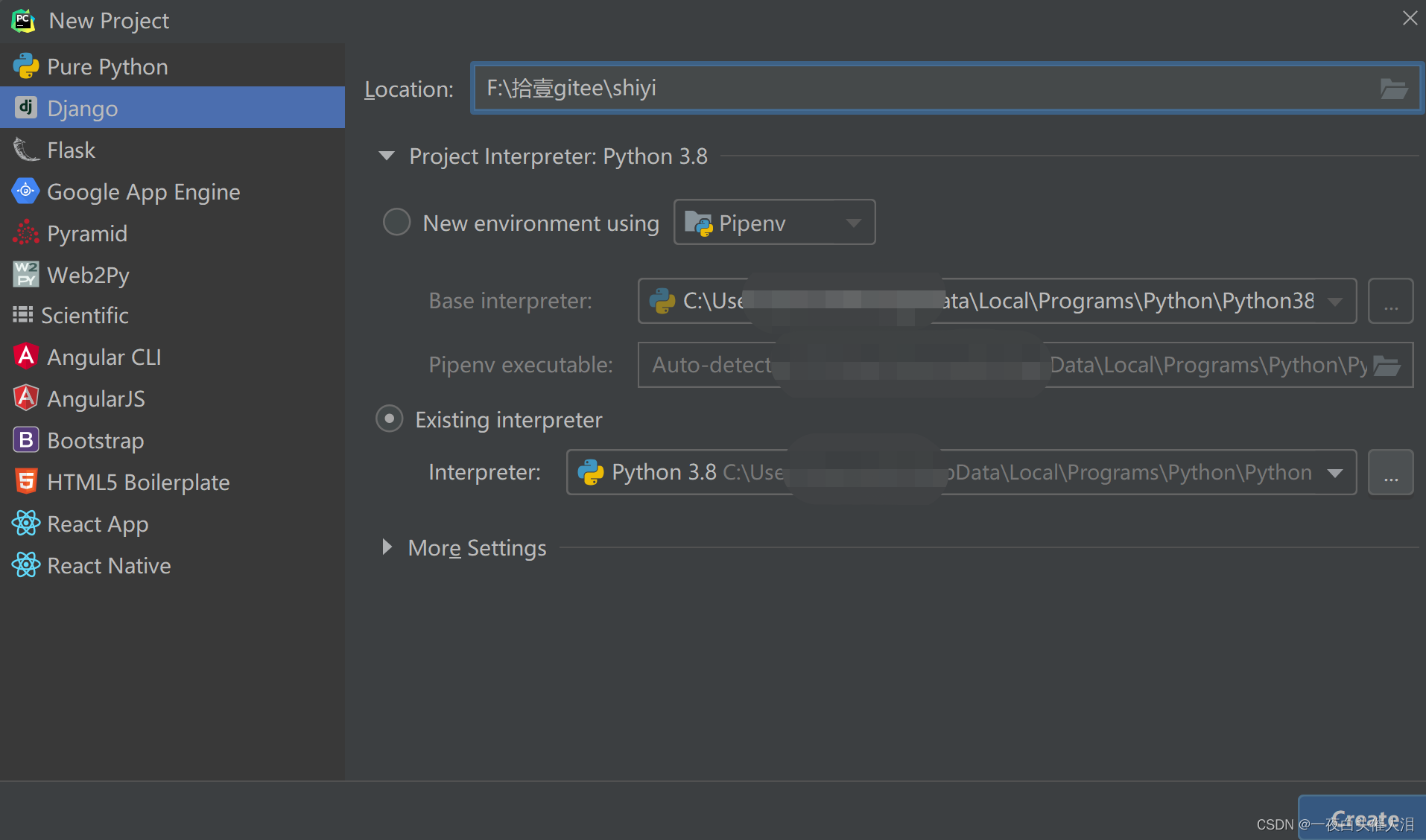This screenshot has width=1426, height=840.
Task: Click the Create button
Action: (1362, 818)
